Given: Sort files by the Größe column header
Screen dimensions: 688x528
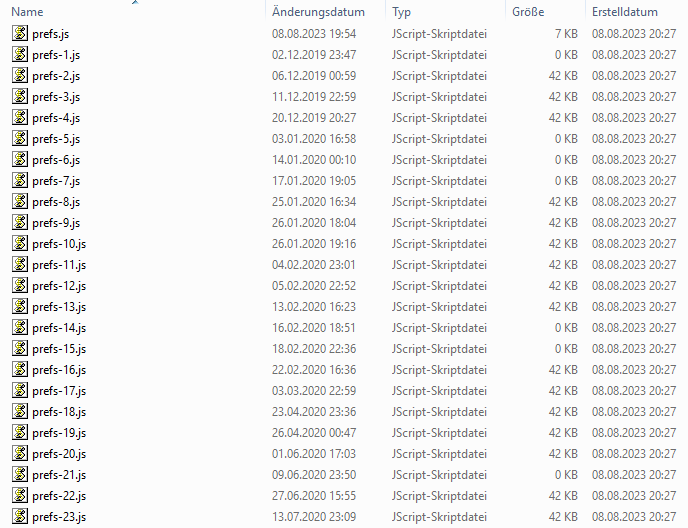Looking at the screenshot, I should click(528, 12).
